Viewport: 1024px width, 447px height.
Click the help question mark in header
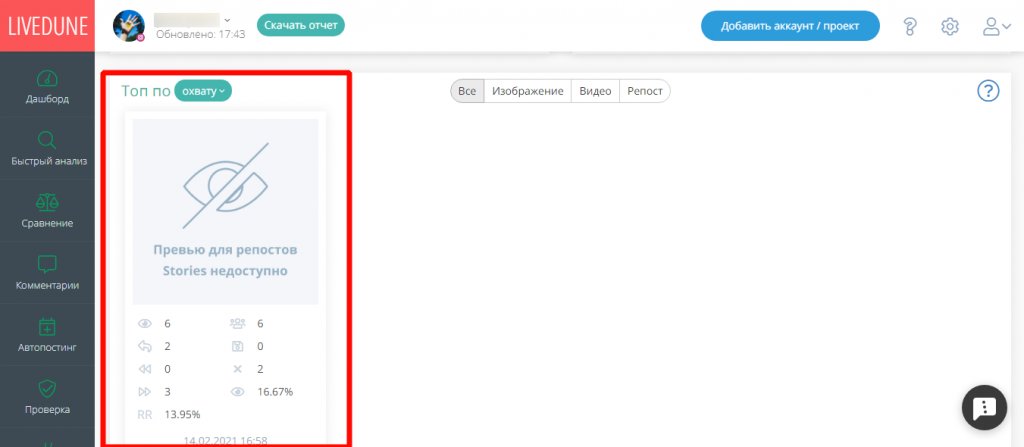tap(911, 26)
